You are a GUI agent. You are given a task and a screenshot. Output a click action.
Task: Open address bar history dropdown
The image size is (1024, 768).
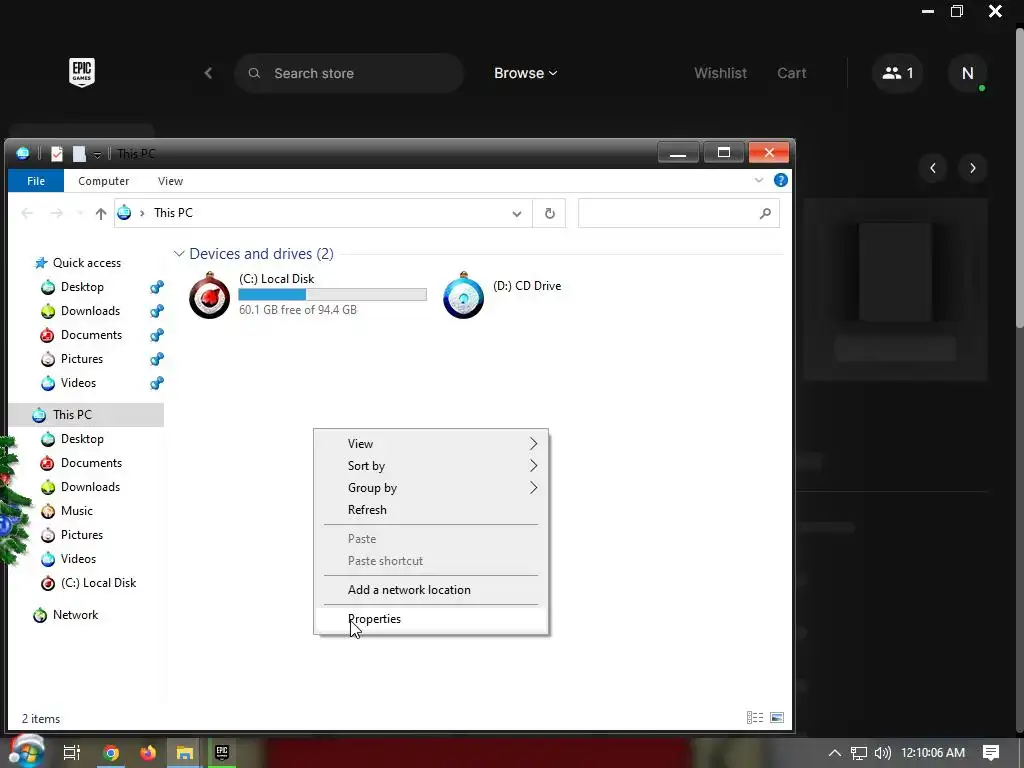tap(517, 214)
